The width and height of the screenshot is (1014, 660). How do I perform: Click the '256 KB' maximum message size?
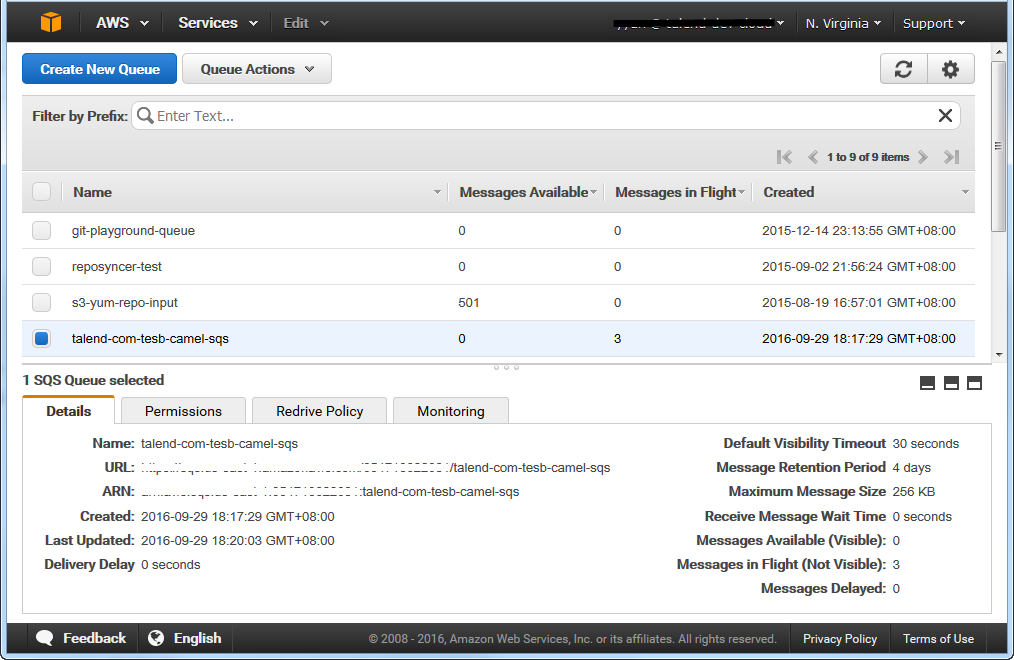point(913,491)
